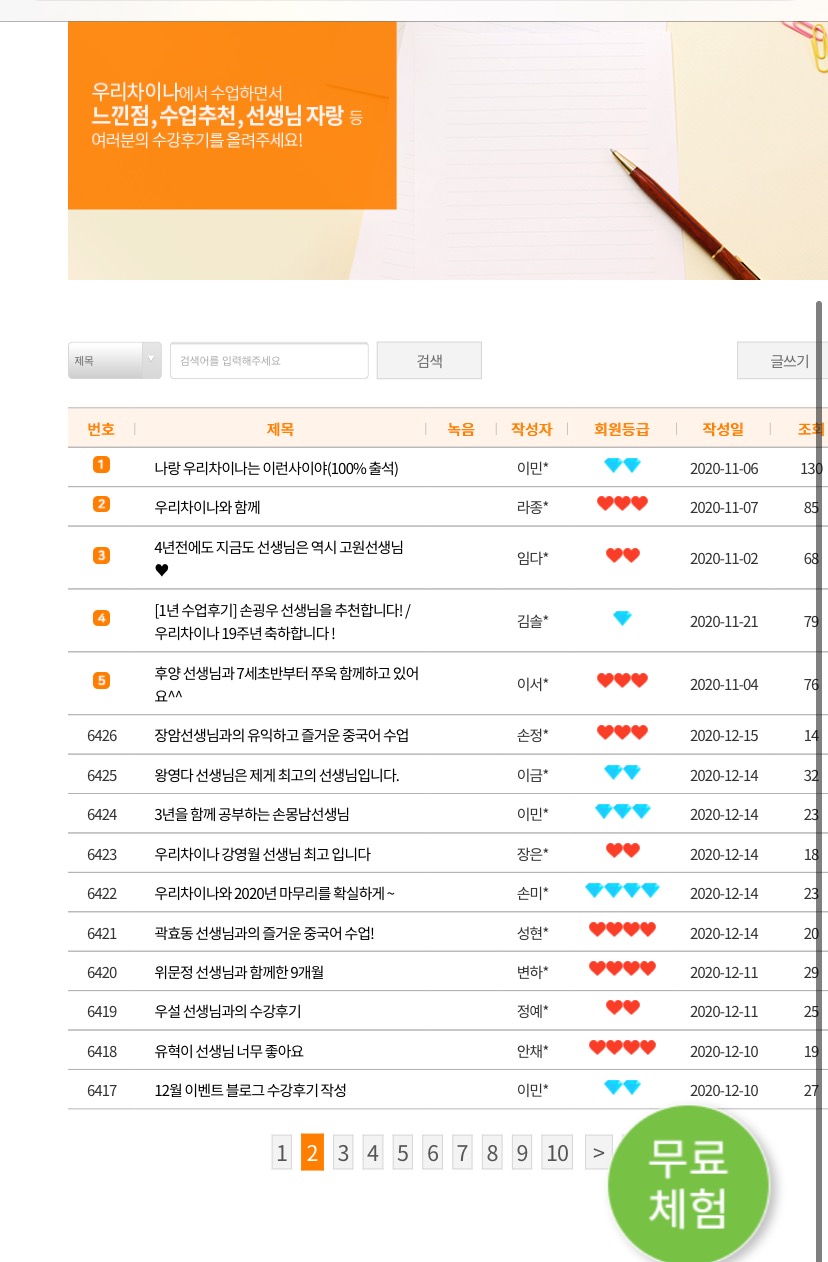Viewport: 828px width, 1262px height.
Task: Click the diamond icons in 이금* row
Action: point(622,772)
